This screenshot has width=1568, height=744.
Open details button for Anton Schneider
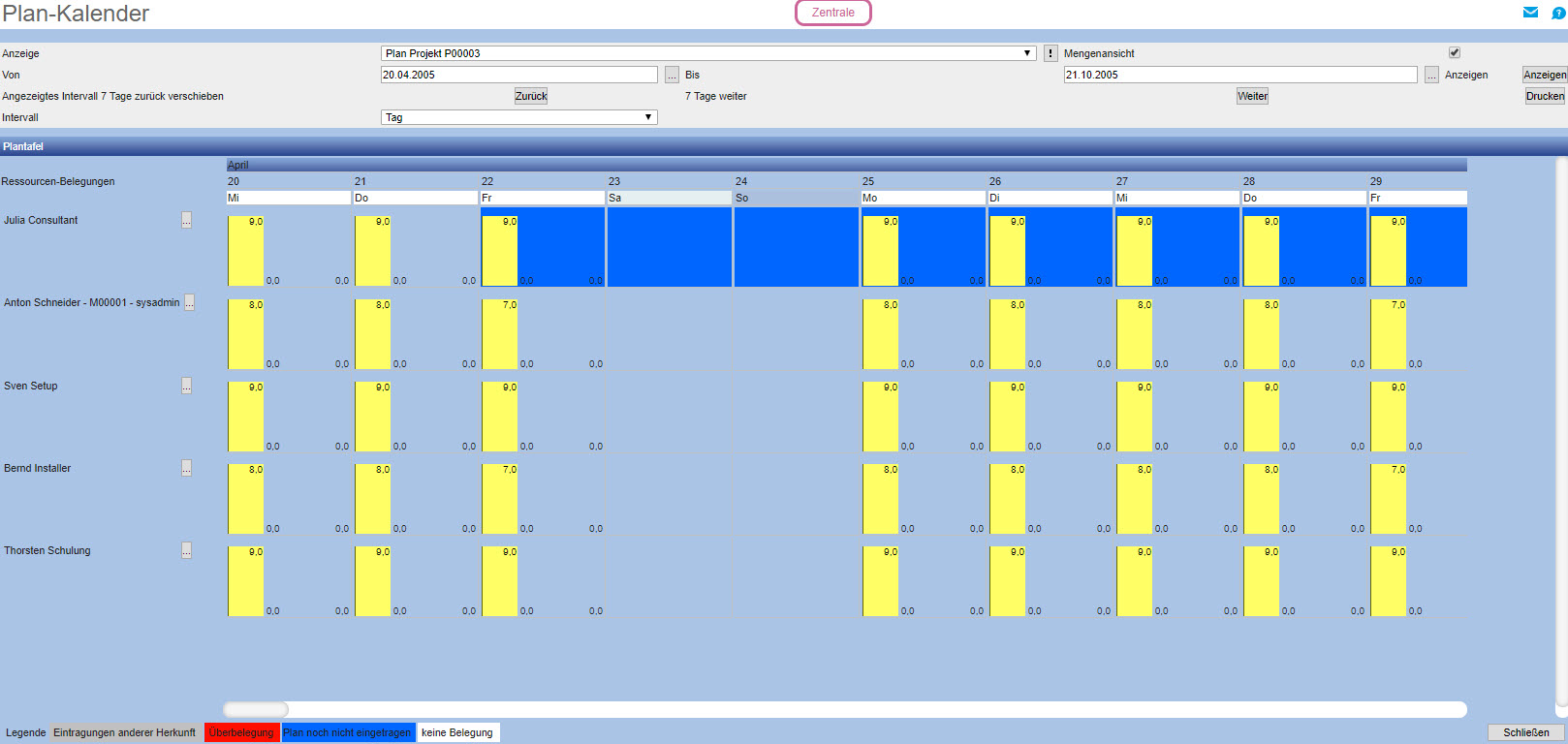pyautogui.click(x=190, y=302)
